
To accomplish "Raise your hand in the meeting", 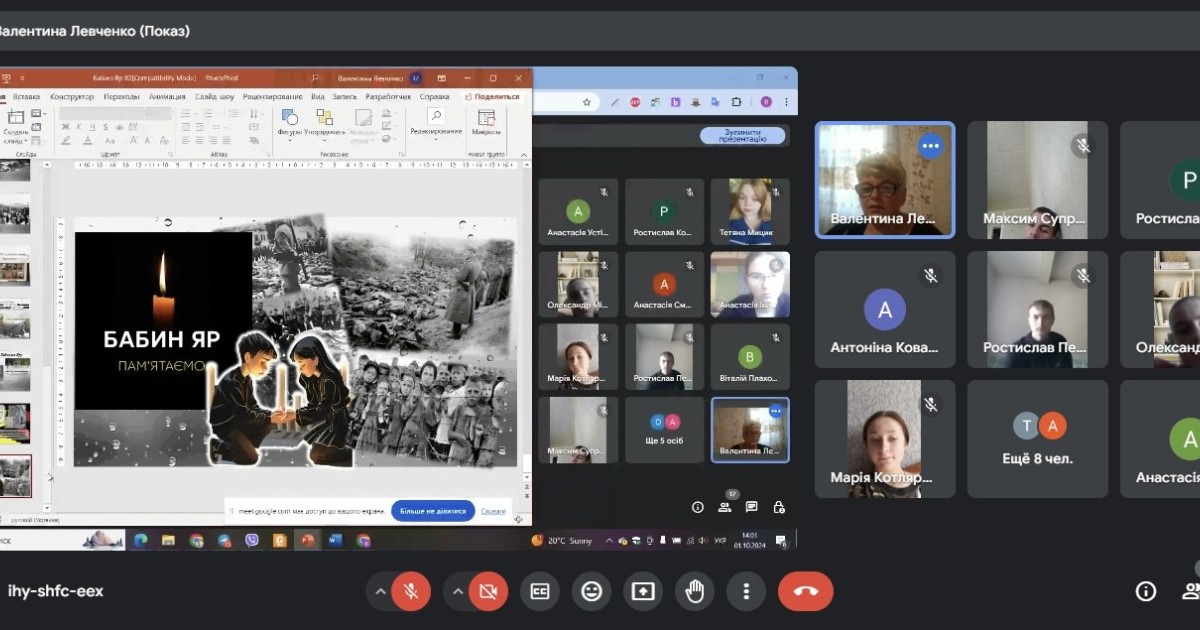I will pos(695,591).
